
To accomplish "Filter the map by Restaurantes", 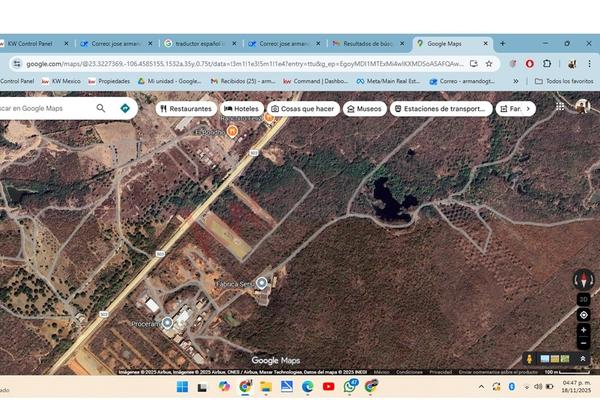I will click(x=185, y=108).
